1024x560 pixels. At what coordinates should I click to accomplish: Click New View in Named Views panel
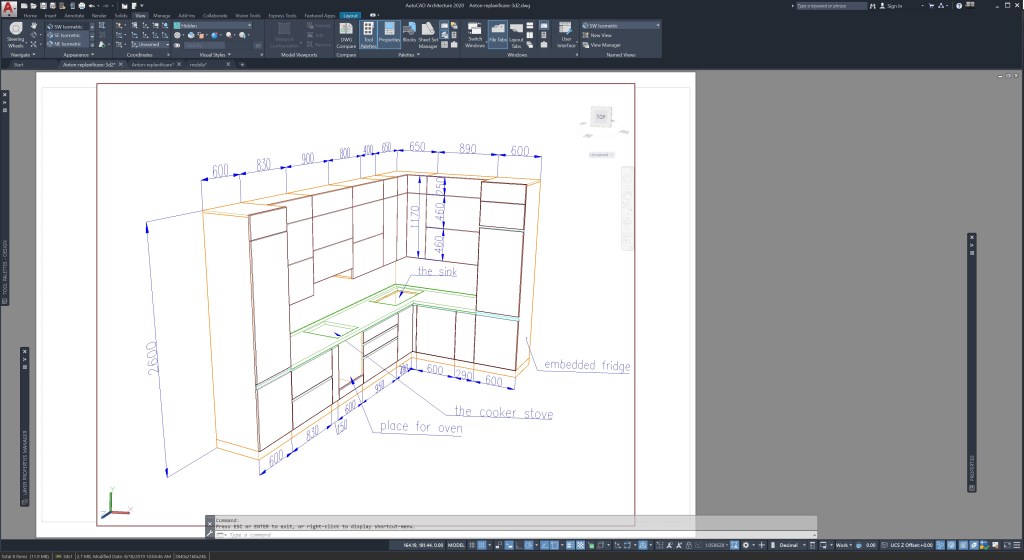click(x=603, y=35)
